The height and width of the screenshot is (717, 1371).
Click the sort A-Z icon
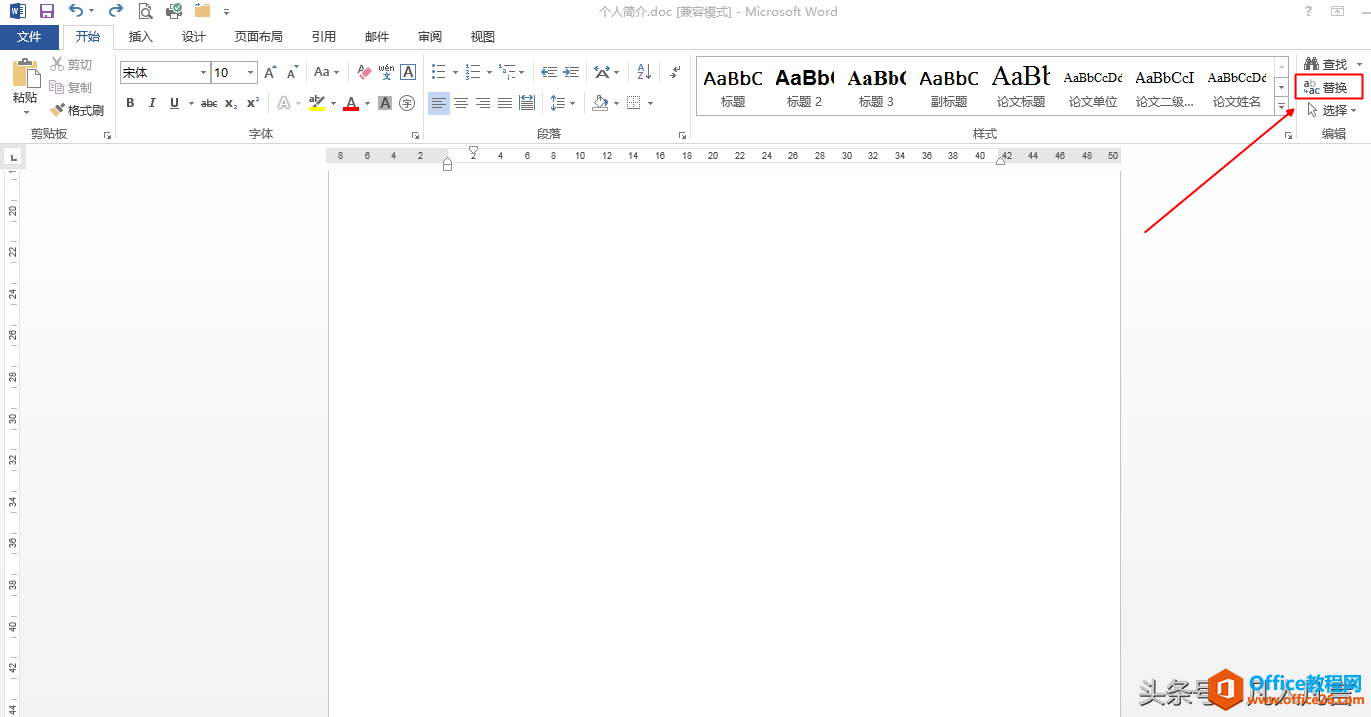pyautogui.click(x=644, y=72)
